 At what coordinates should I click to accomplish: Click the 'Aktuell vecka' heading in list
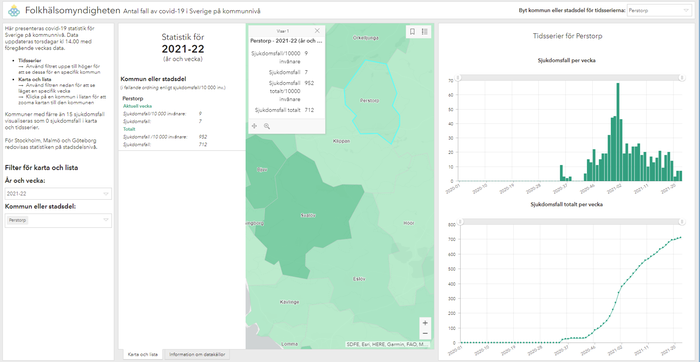pos(138,106)
